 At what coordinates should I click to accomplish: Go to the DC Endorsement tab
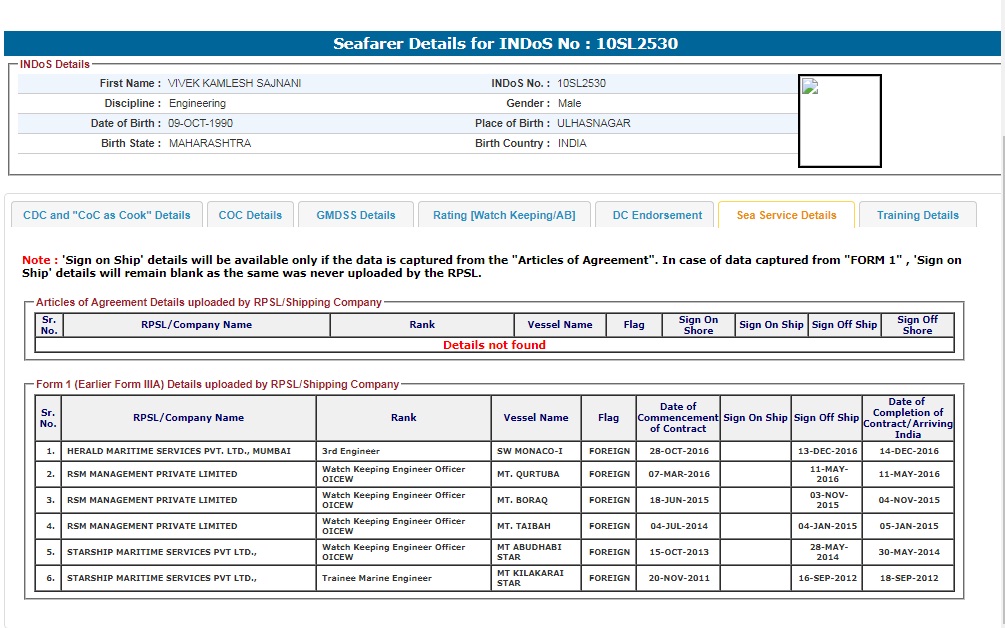tap(657, 215)
